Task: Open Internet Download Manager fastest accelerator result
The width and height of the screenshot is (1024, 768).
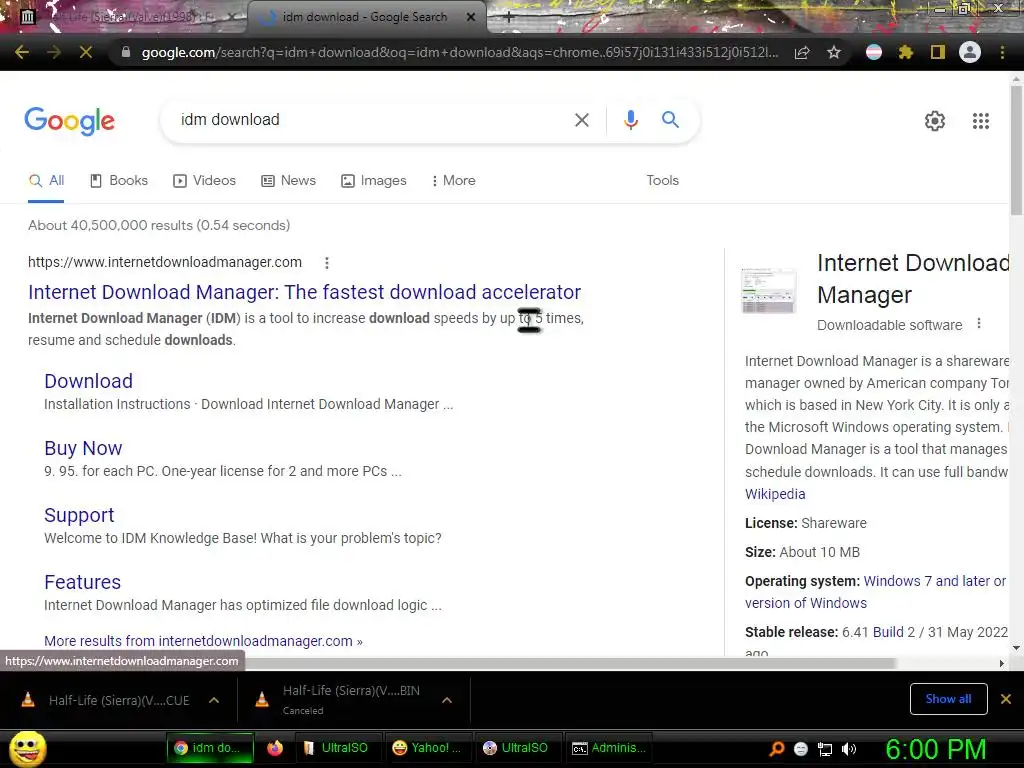Action: pyautogui.click(x=304, y=292)
